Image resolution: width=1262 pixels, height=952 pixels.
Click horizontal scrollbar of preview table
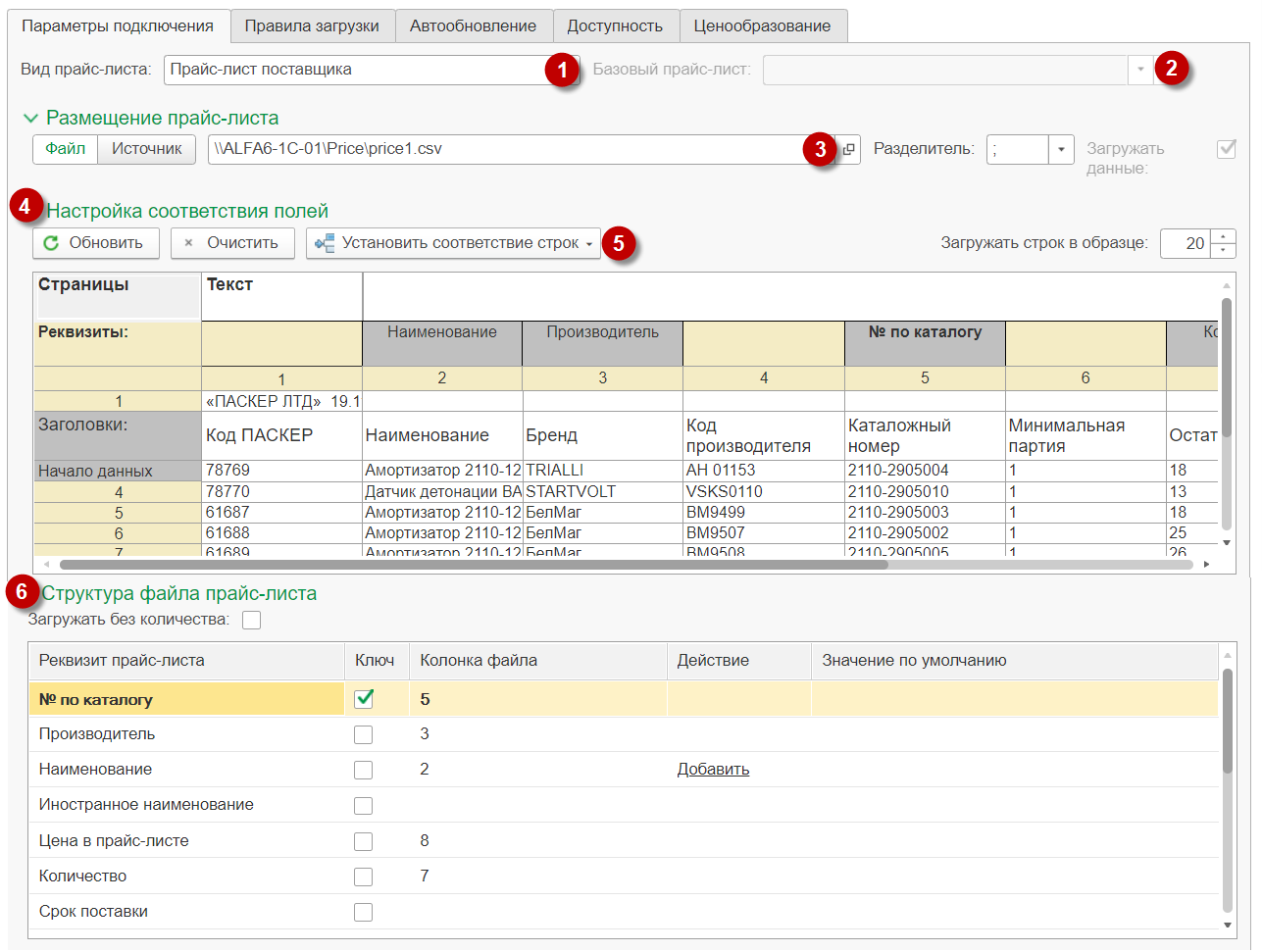point(474,565)
